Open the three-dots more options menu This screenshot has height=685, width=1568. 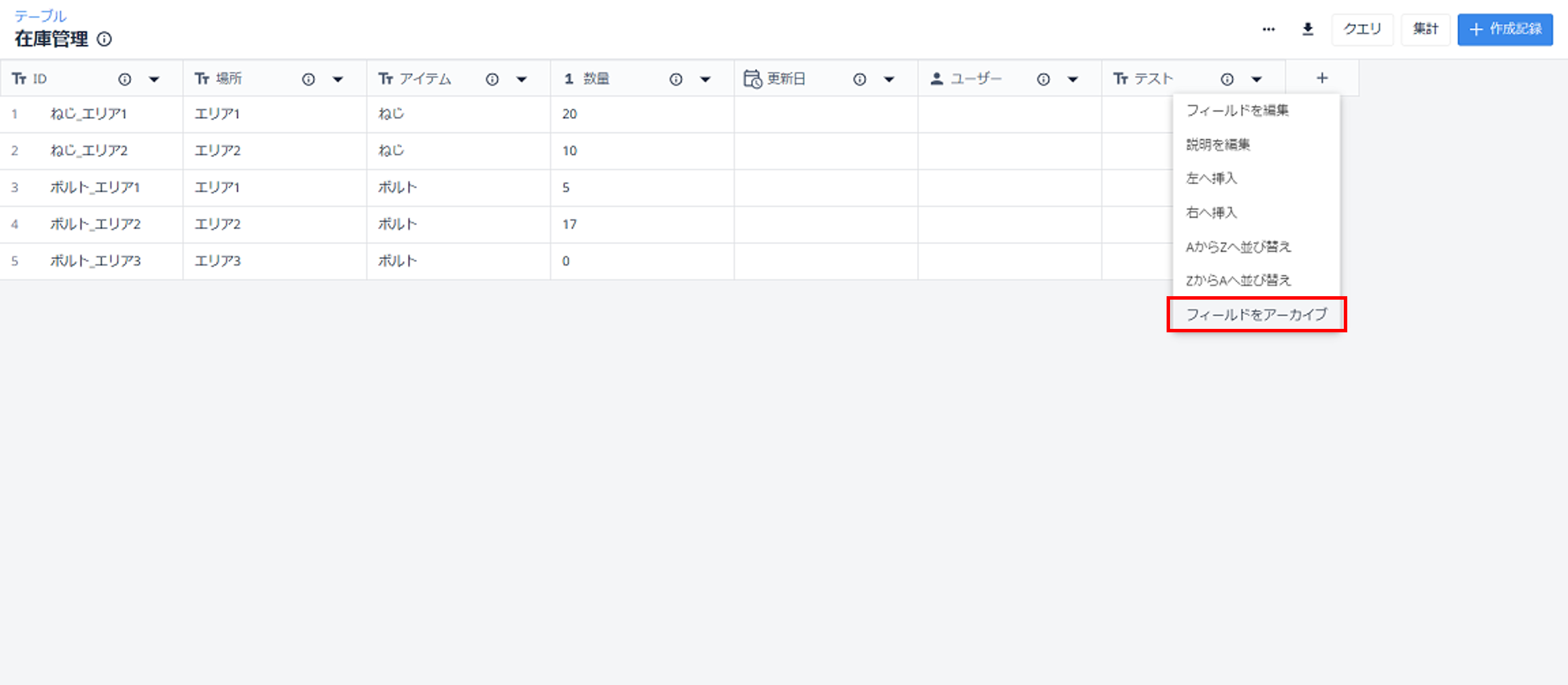1269,29
